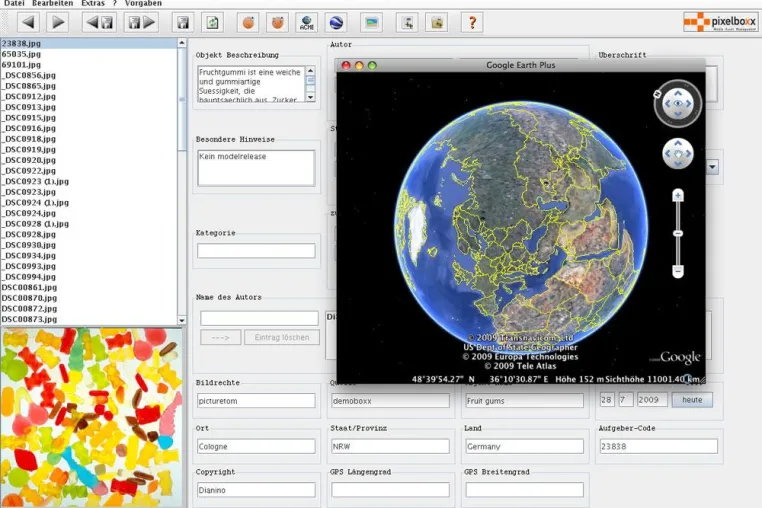Click the plus zoom-in button in Google Earth
762x508 pixels.
coord(678,195)
